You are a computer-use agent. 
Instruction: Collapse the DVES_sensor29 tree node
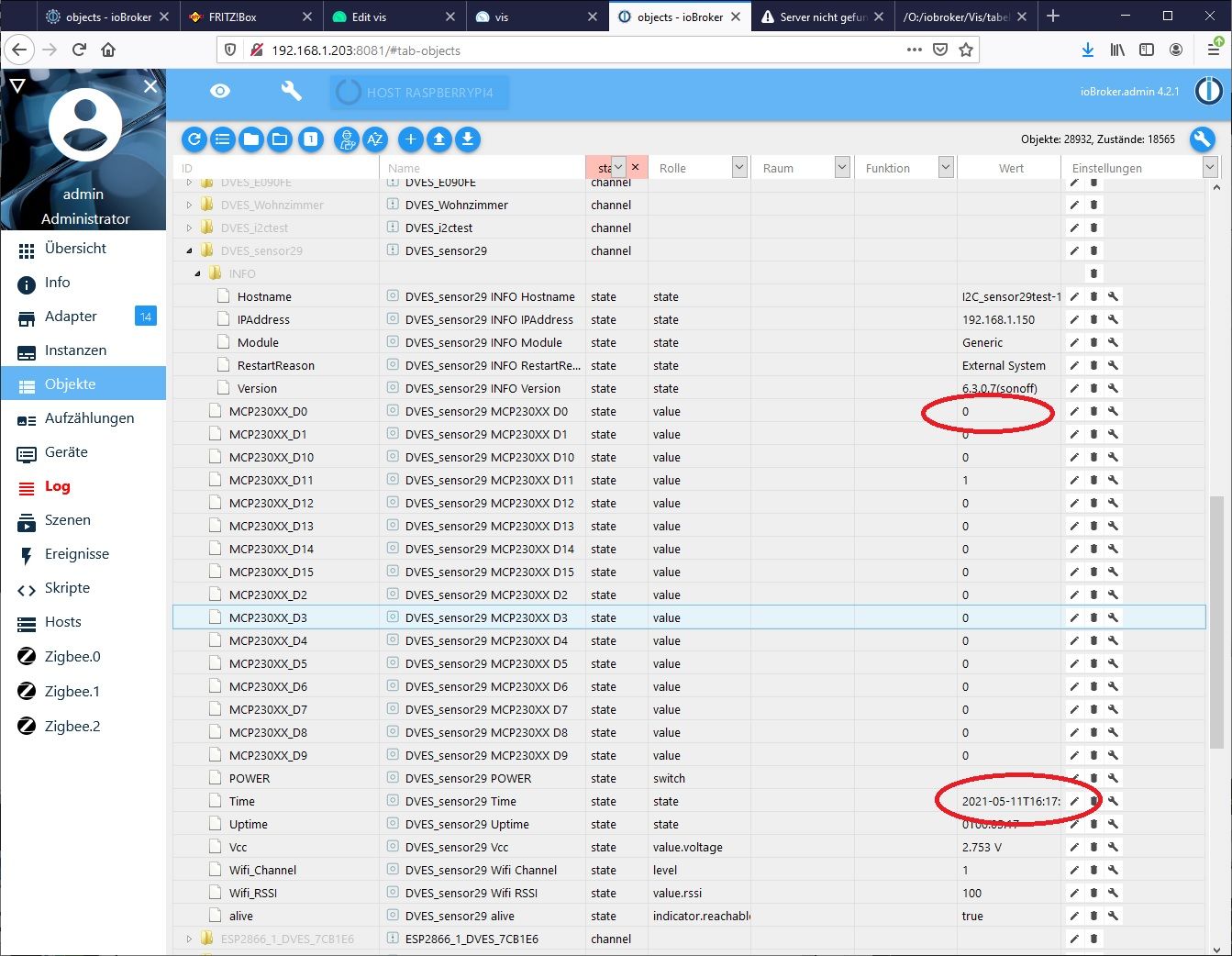click(190, 250)
